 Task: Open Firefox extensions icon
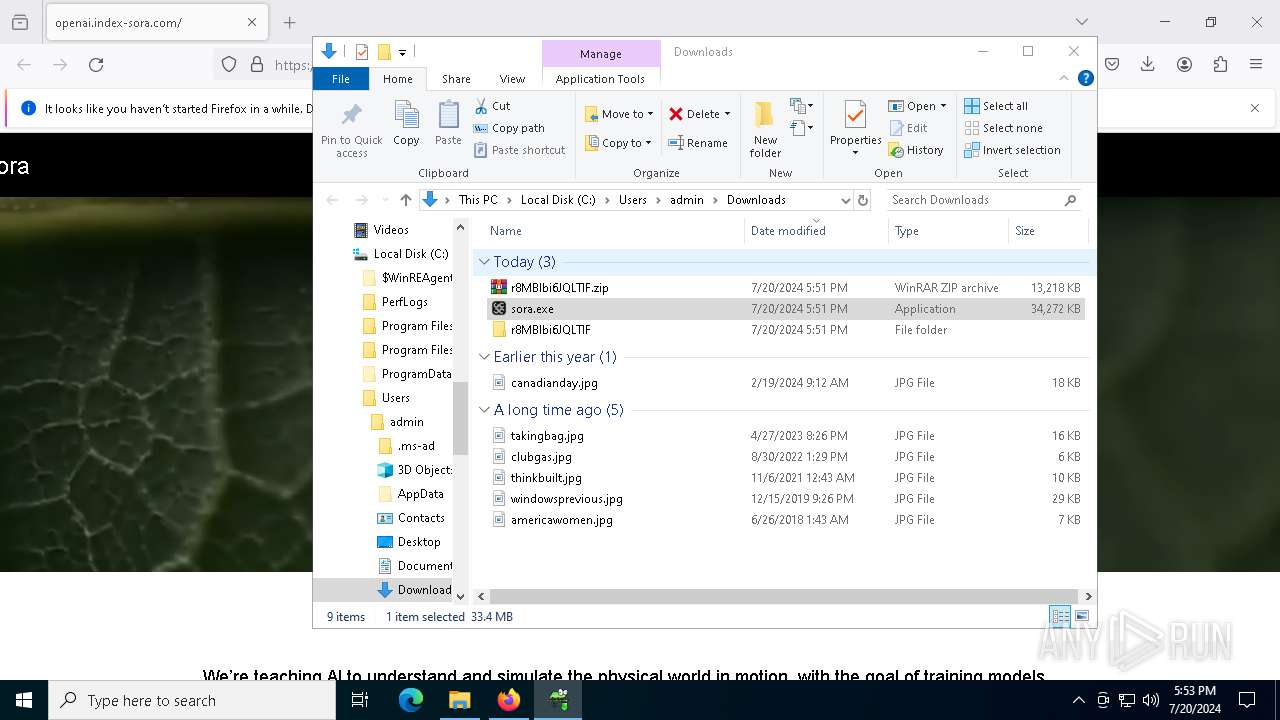[x=1220, y=64]
